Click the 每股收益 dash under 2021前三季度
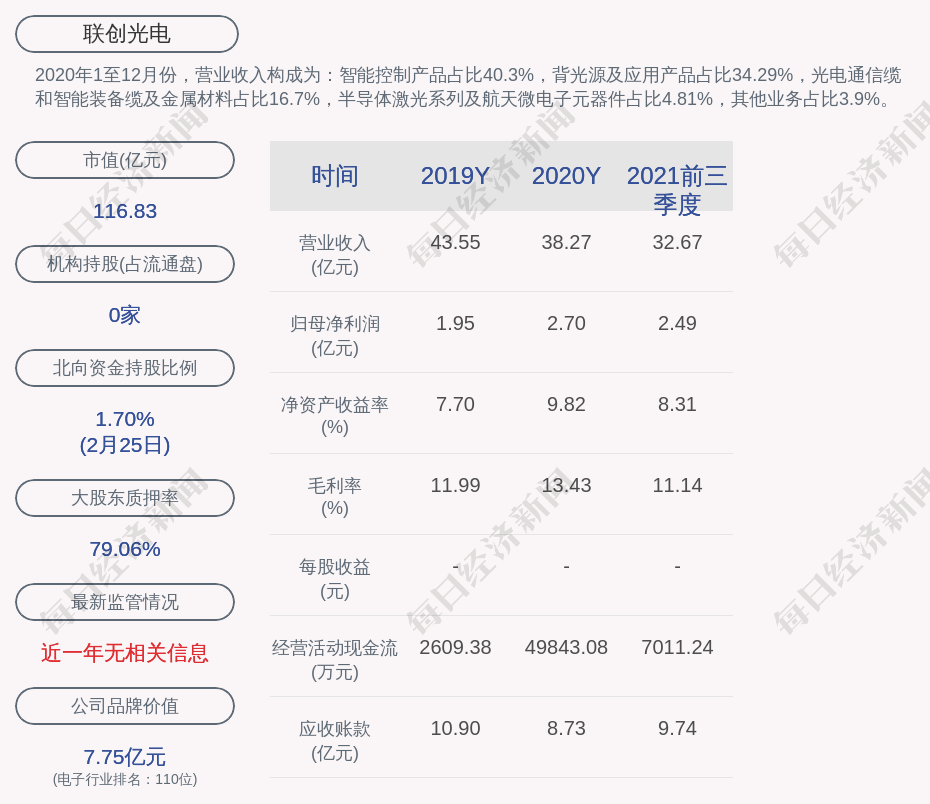930x804 pixels. point(677,567)
